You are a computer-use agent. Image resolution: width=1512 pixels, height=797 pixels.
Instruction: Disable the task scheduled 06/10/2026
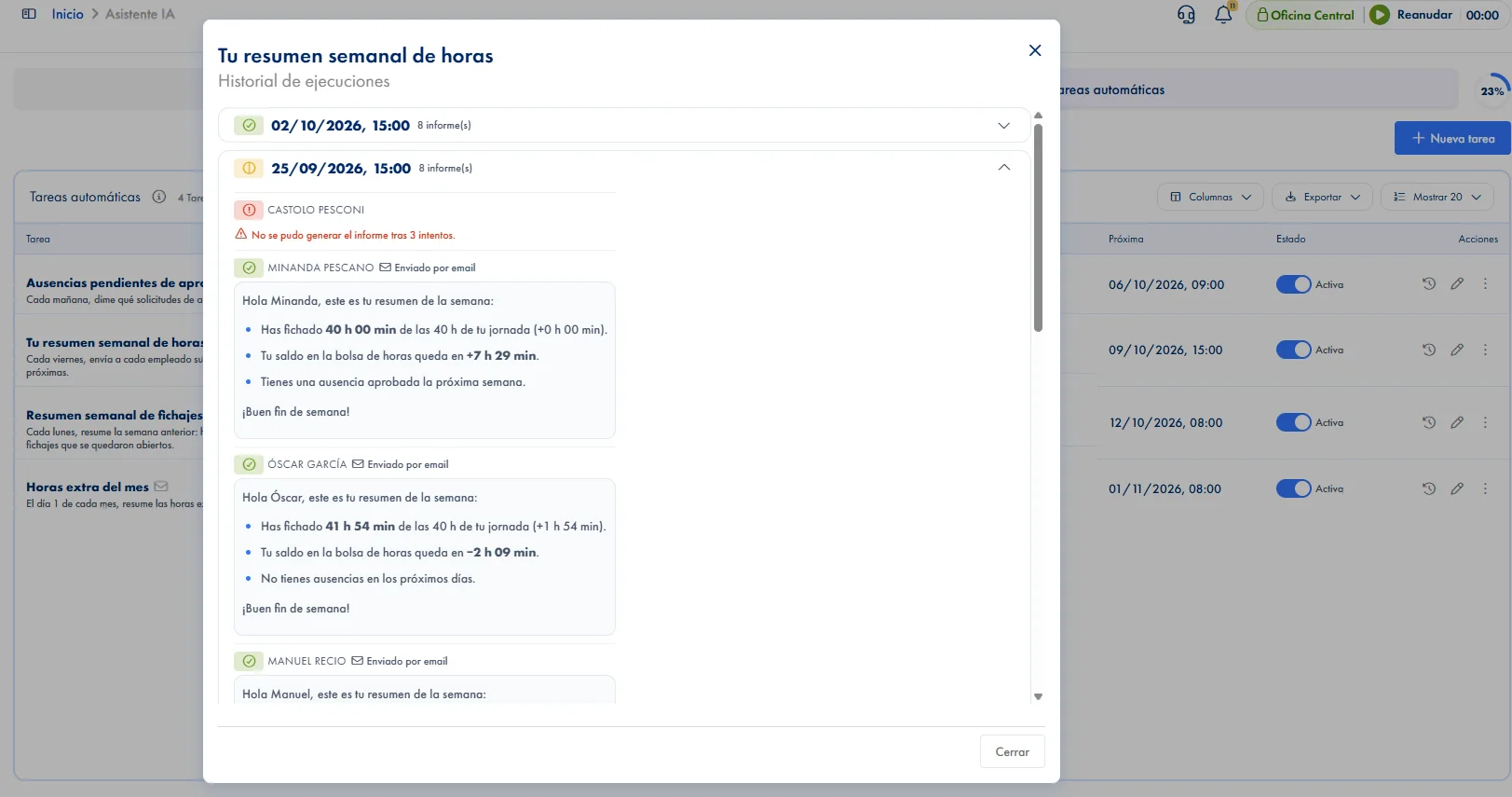1293,284
